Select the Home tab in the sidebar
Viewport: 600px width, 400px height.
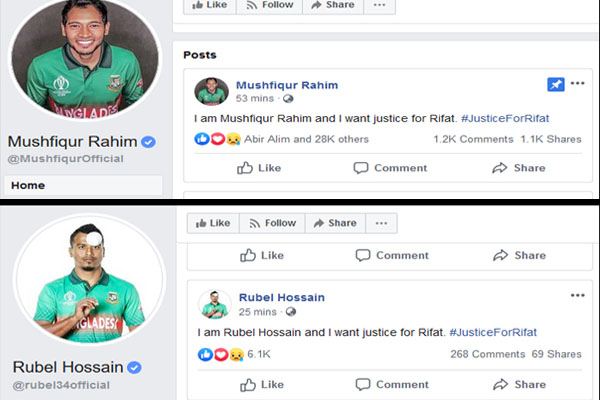[x=28, y=185]
